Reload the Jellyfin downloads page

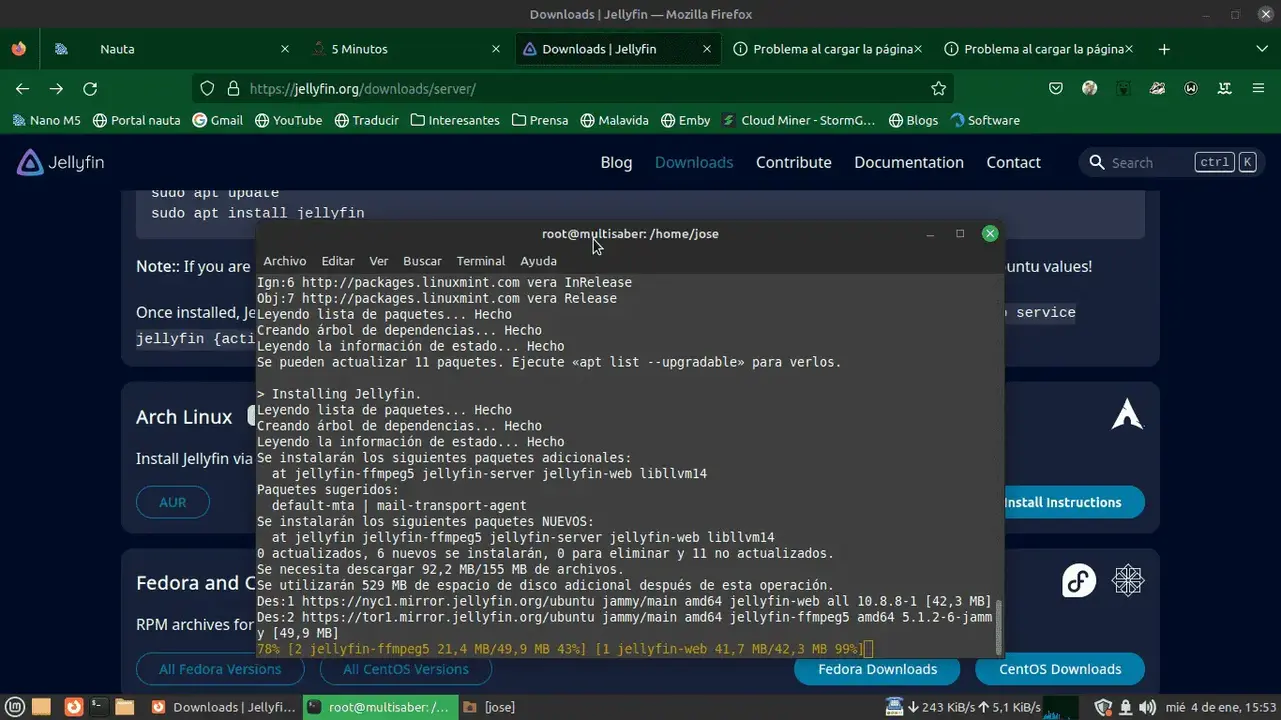pos(90,88)
